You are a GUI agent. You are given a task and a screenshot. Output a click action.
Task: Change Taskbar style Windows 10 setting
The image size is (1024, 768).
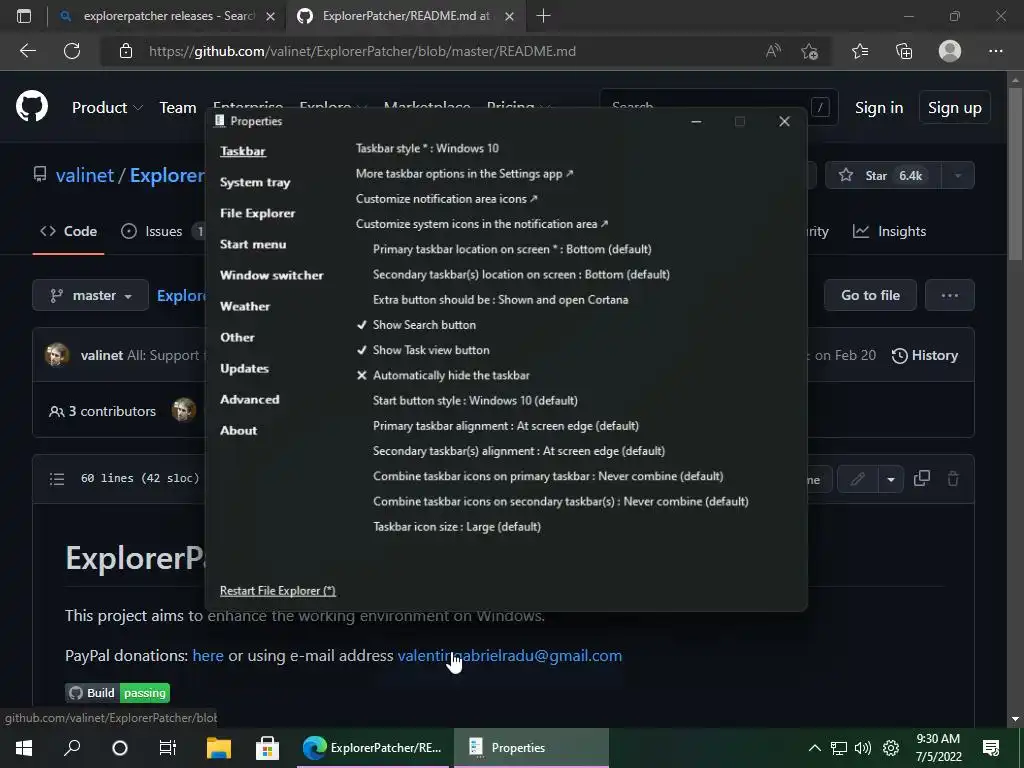tap(427, 148)
